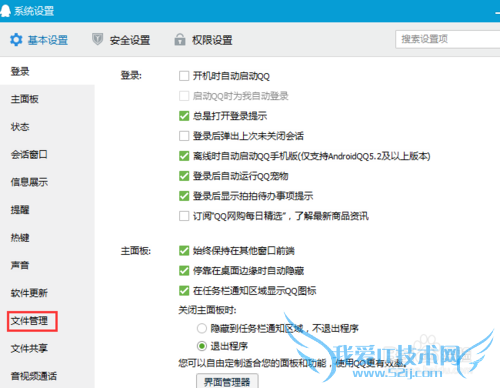
Task: Uncheck 在任务栏通知区域显示QQ图标
Action: 184,291
